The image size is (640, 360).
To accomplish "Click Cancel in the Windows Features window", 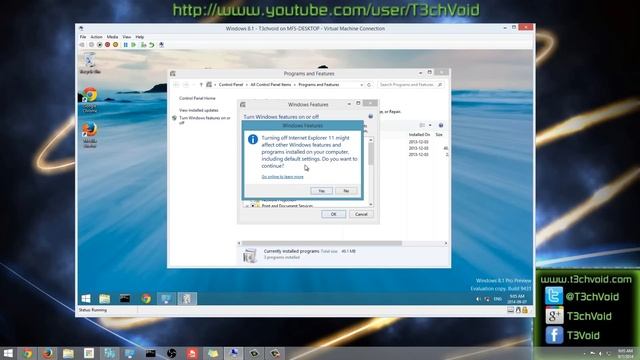I will (x=361, y=214).
